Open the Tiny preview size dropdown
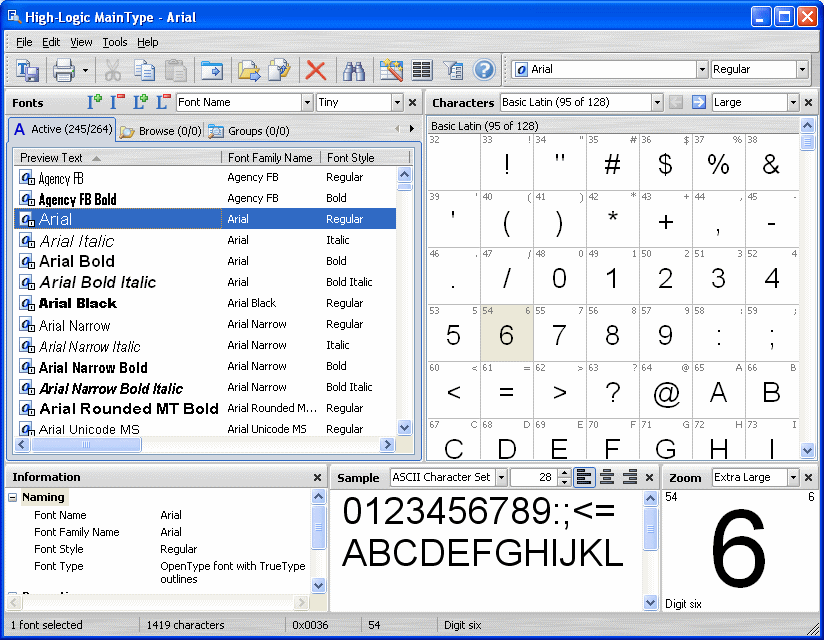The height and width of the screenshot is (640, 824). coord(397,102)
